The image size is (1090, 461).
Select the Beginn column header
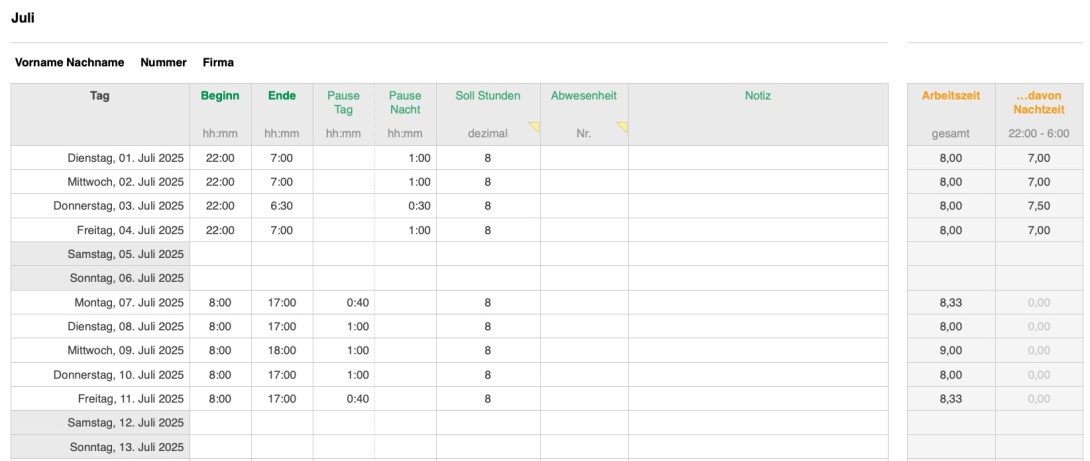(220, 96)
